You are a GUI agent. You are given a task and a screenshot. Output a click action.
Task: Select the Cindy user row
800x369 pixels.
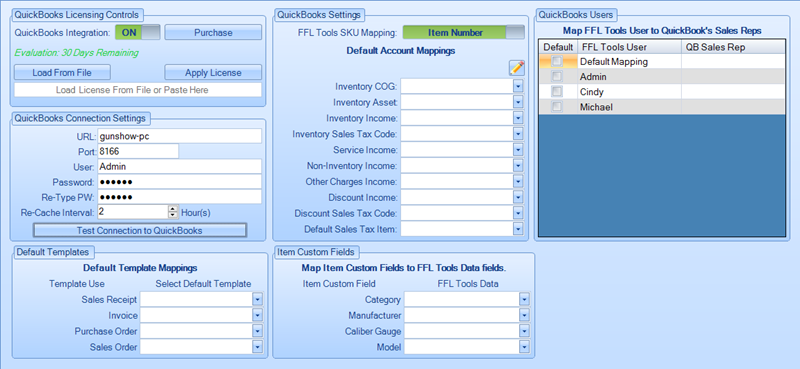[662, 92]
